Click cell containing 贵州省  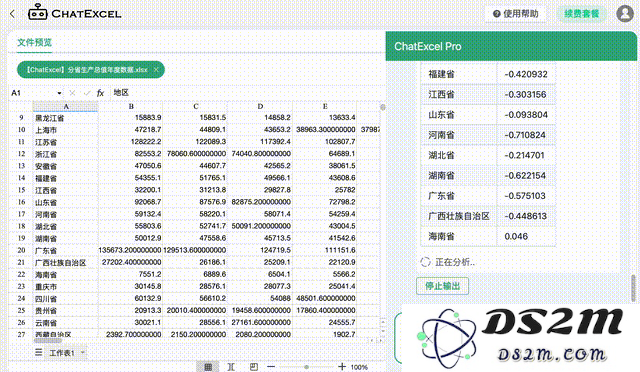click(x=65, y=311)
